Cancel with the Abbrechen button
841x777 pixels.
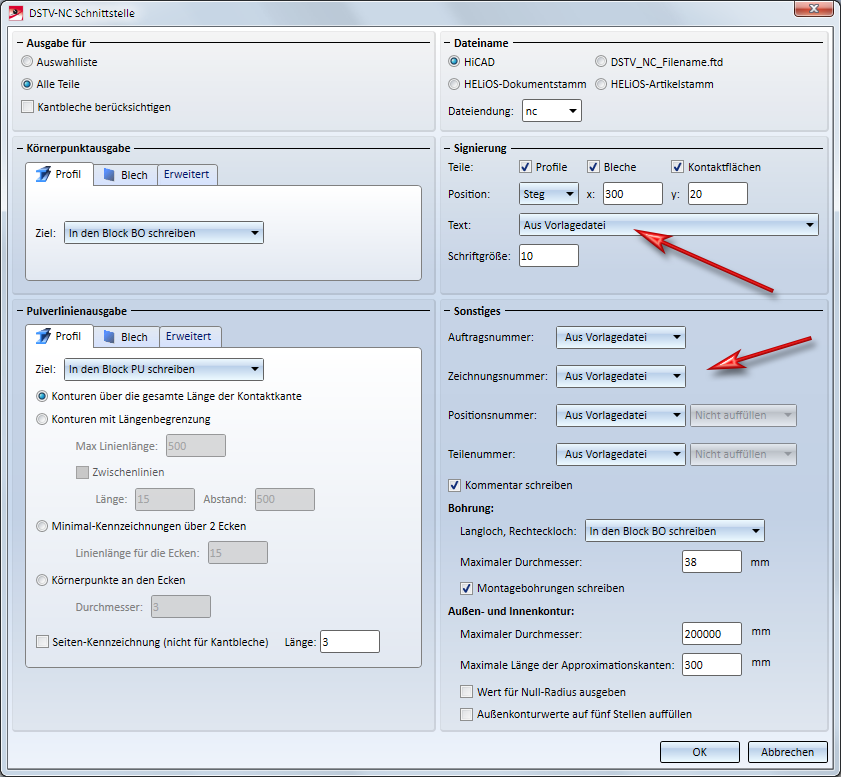[787, 752]
